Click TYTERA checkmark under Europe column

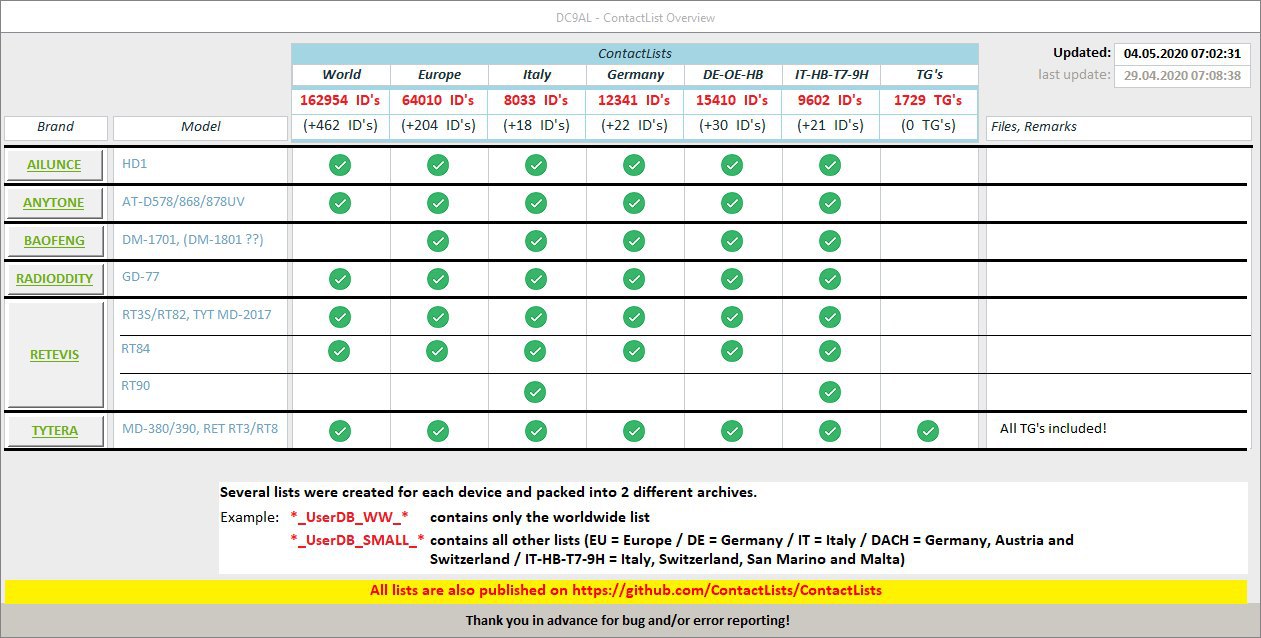(438, 431)
